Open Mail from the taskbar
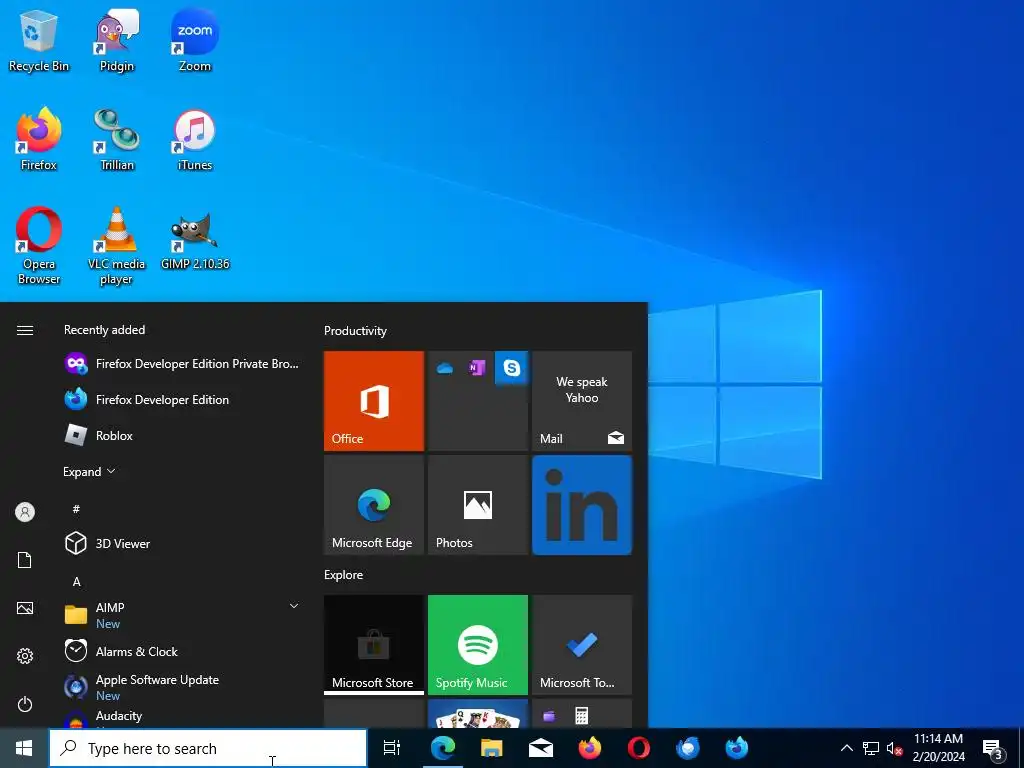Screen dimensions: 1024x768 tap(541, 748)
